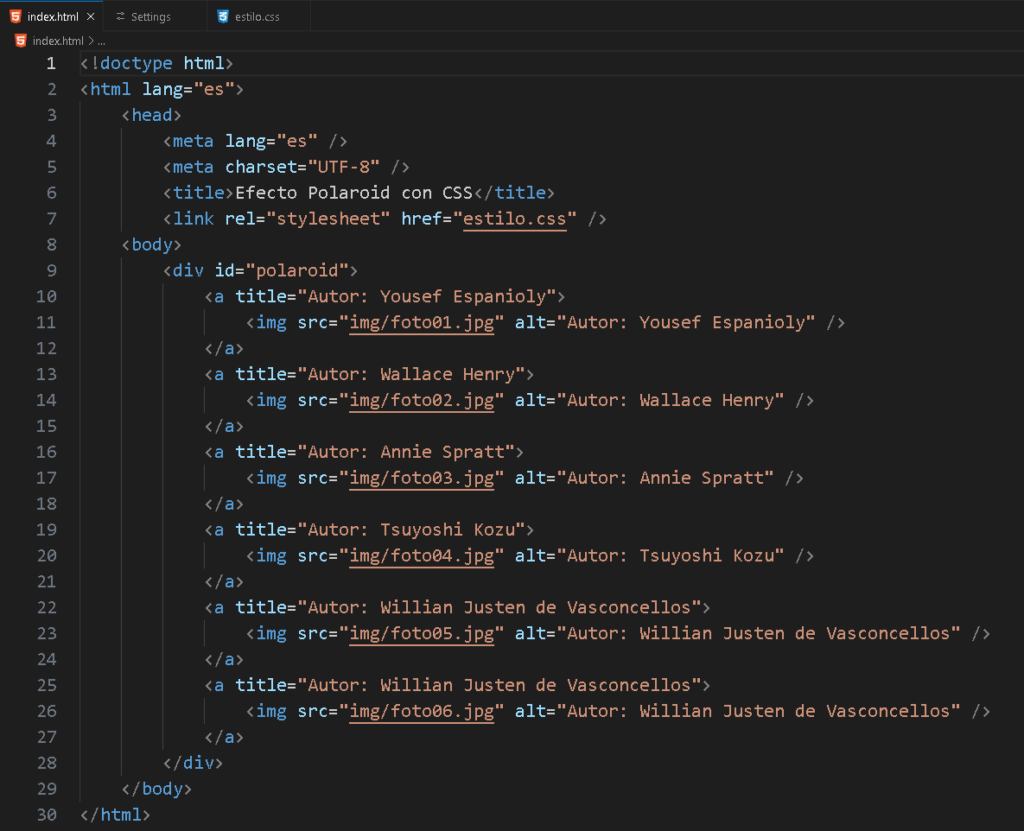Image resolution: width=1024 pixels, height=831 pixels.
Task: Click the img/foto04.jpg source path
Action: click(421, 556)
